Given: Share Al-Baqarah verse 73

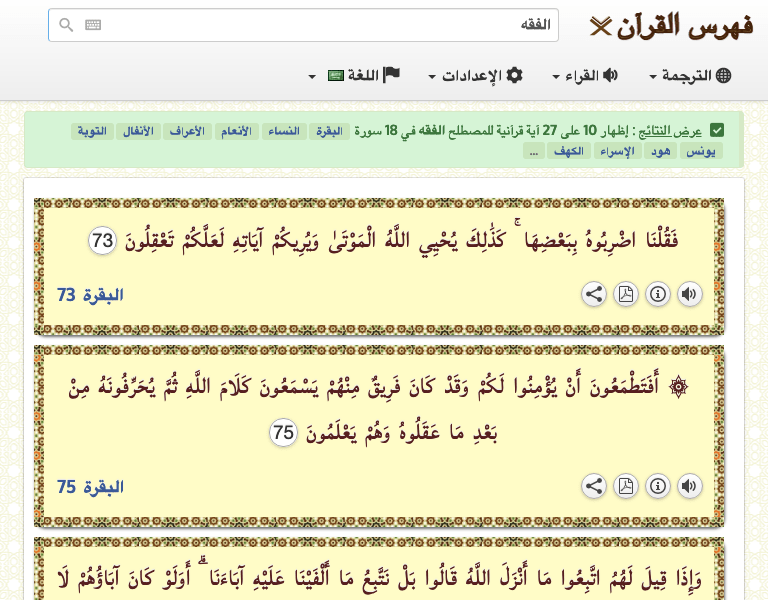Looking at the screenshot, I should pyautogui.click(x=594, y=294).
